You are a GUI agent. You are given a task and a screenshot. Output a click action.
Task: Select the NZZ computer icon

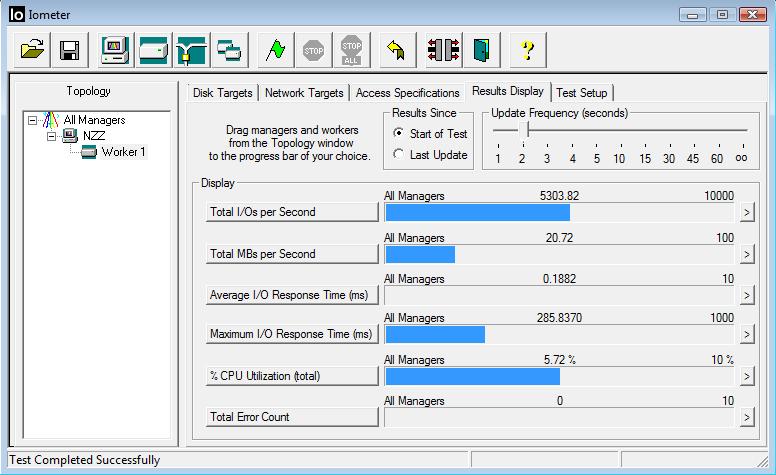tap(70, 136)
